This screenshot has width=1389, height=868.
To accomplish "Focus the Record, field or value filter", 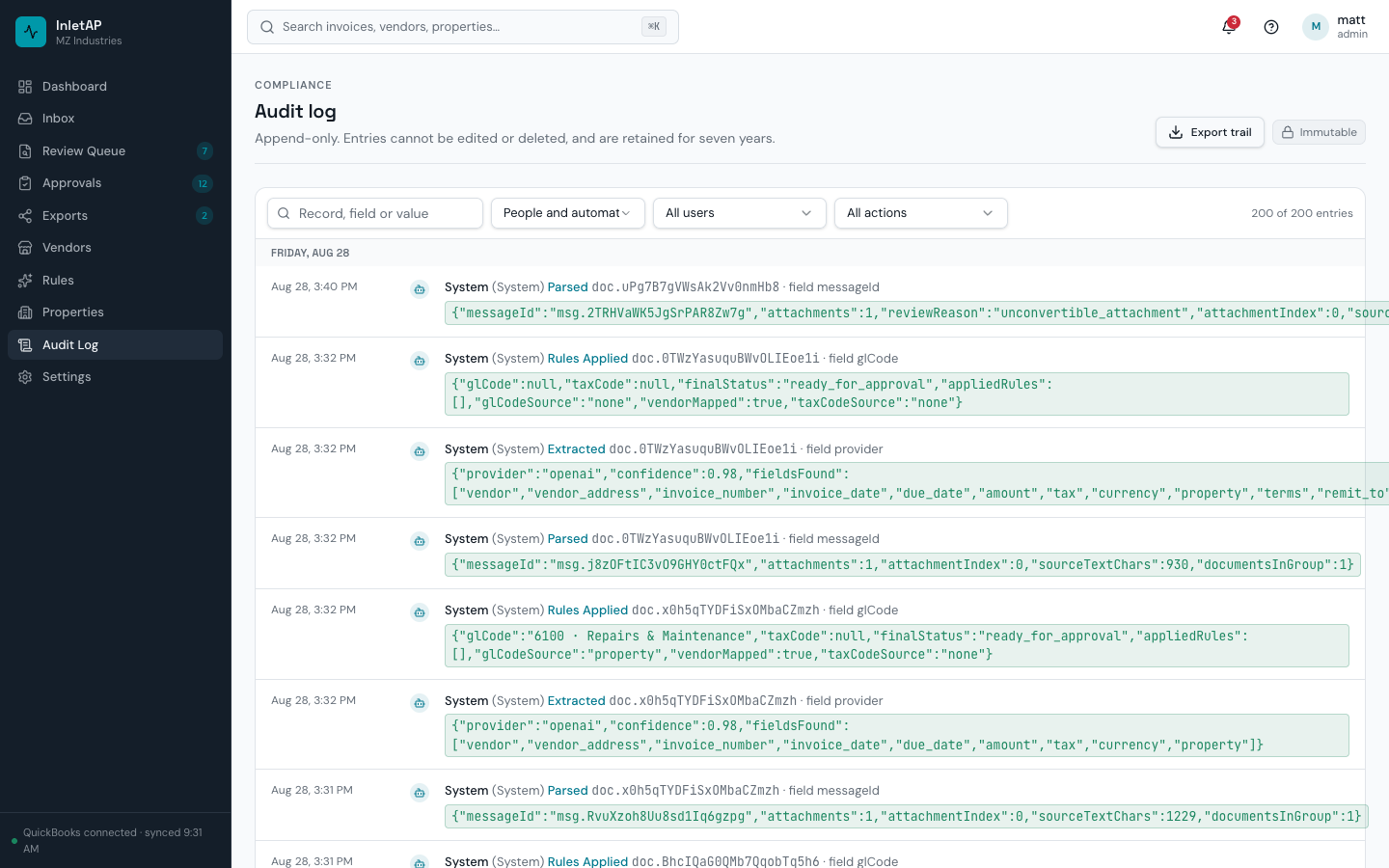I will 375,213.
